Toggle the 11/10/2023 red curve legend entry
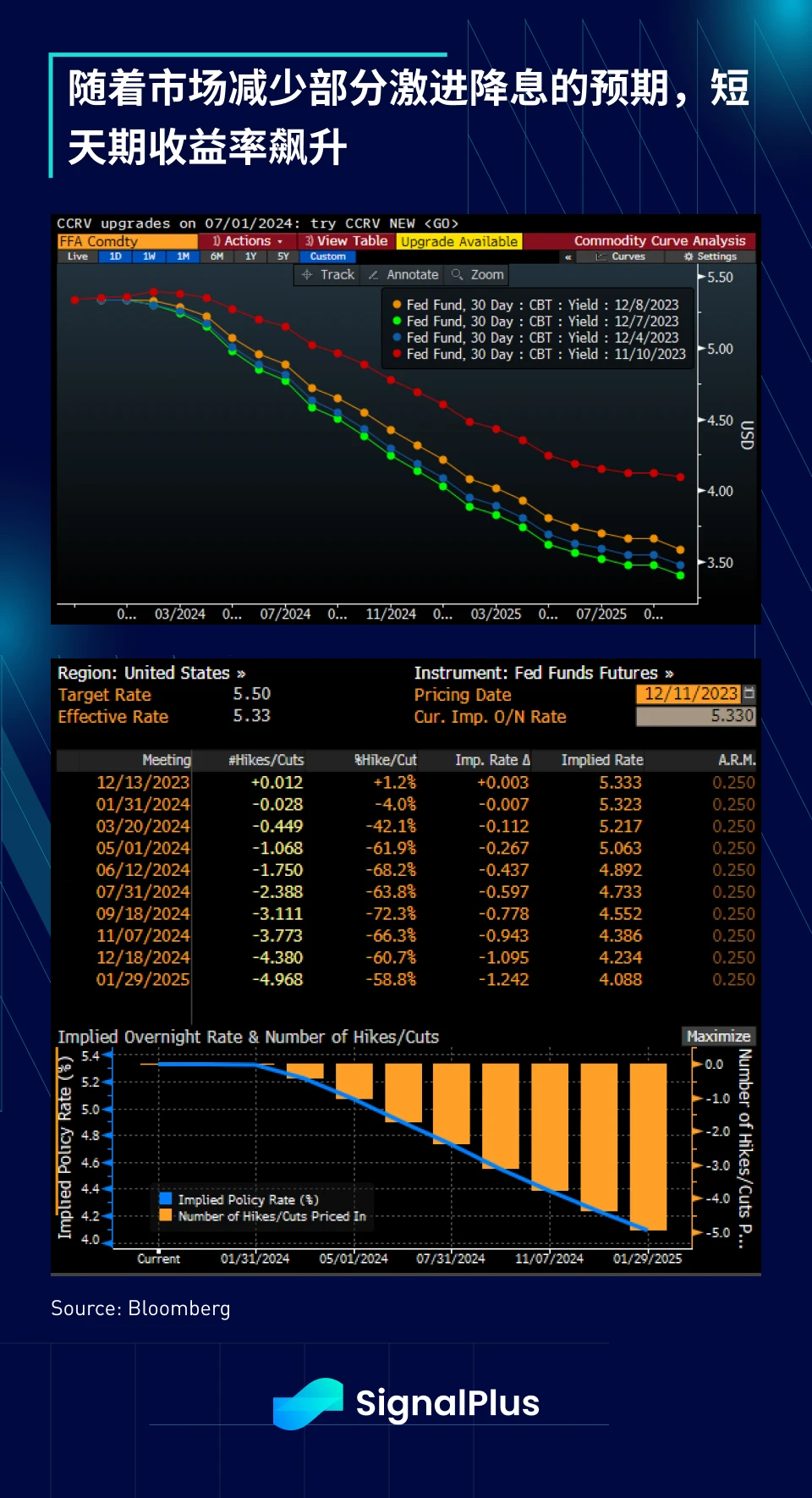 click(538, 355)
